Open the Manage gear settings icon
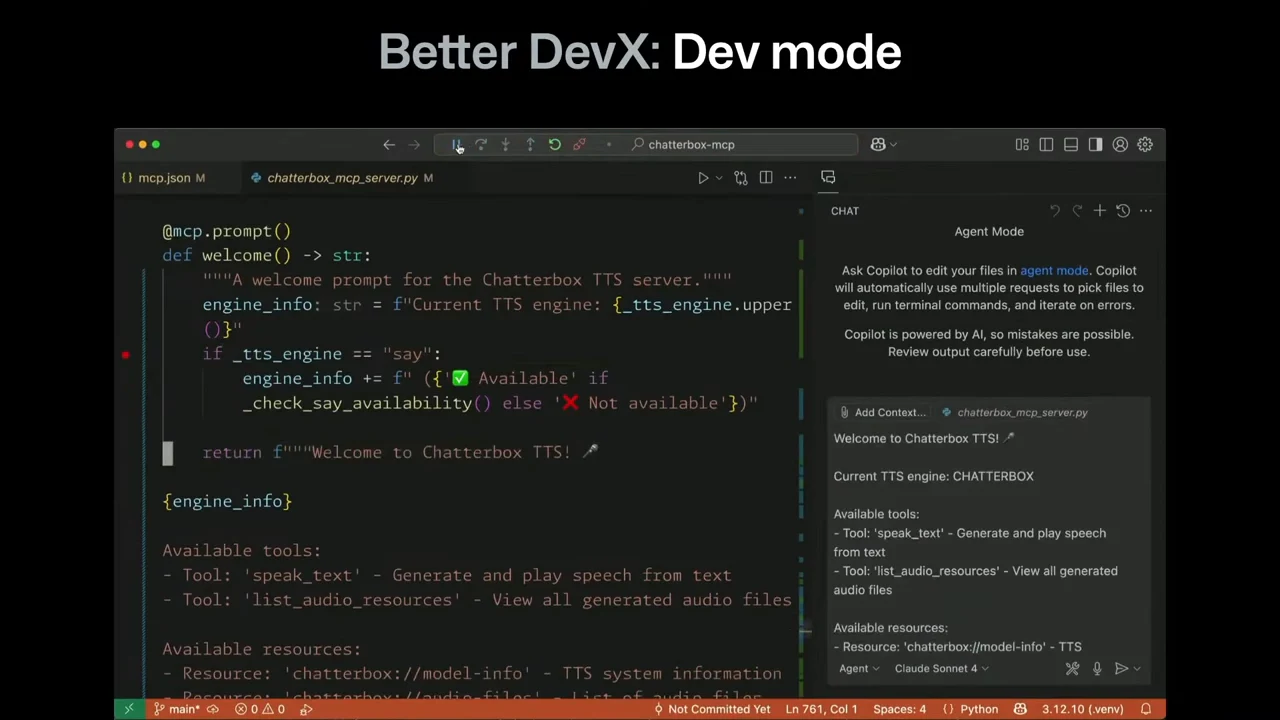1280x720 pixels. 1145,145
